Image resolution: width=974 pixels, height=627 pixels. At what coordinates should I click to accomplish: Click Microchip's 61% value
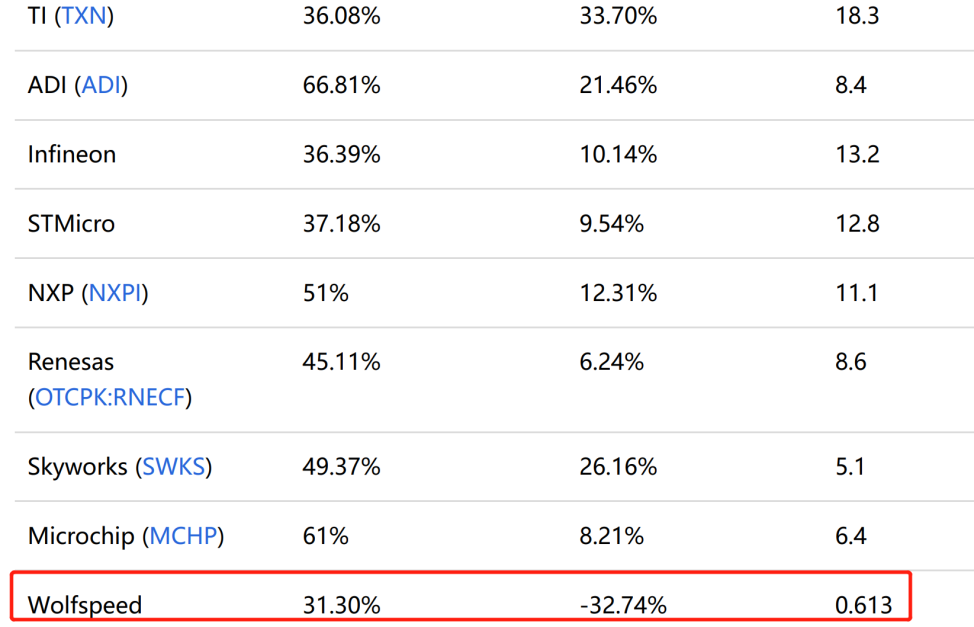(x=325, y=536)
